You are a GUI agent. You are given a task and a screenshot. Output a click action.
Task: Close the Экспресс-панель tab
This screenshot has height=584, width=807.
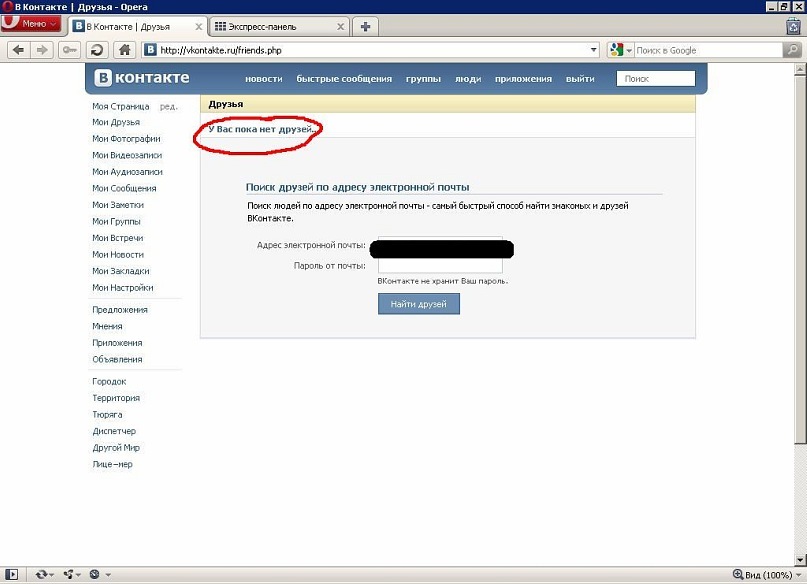340,27
